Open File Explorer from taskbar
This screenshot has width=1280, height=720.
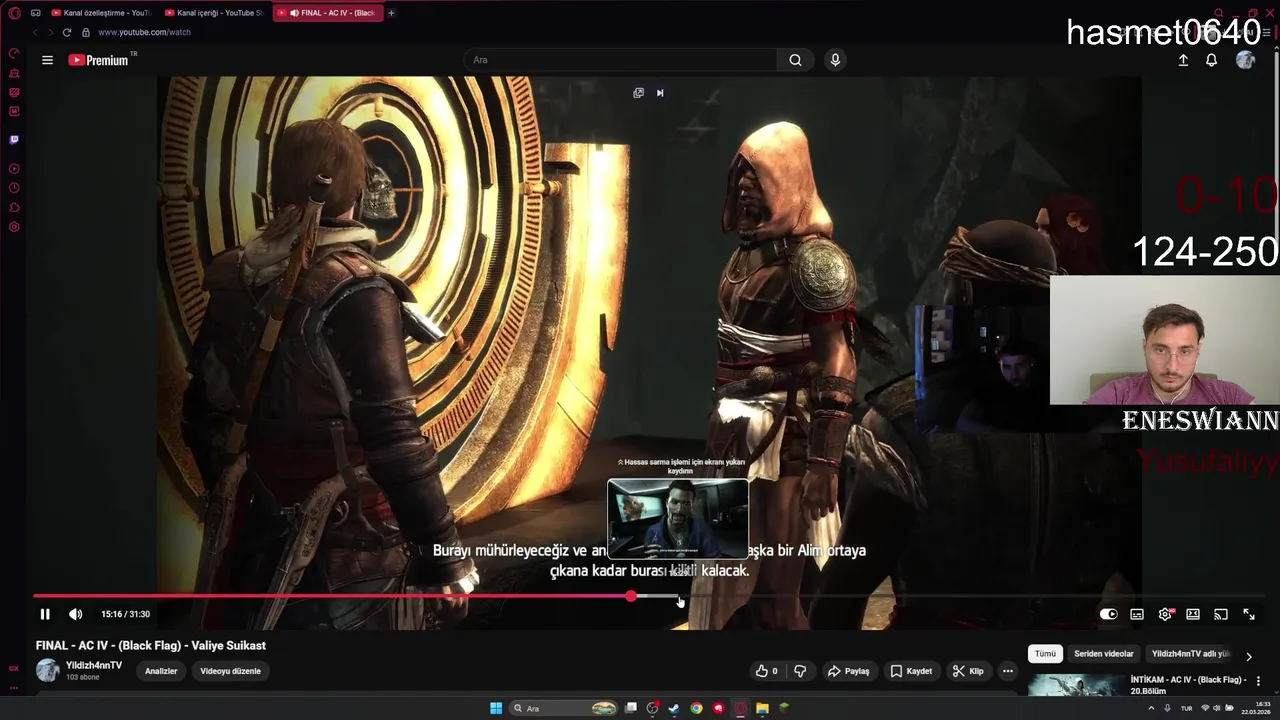(x=762, y=708)
